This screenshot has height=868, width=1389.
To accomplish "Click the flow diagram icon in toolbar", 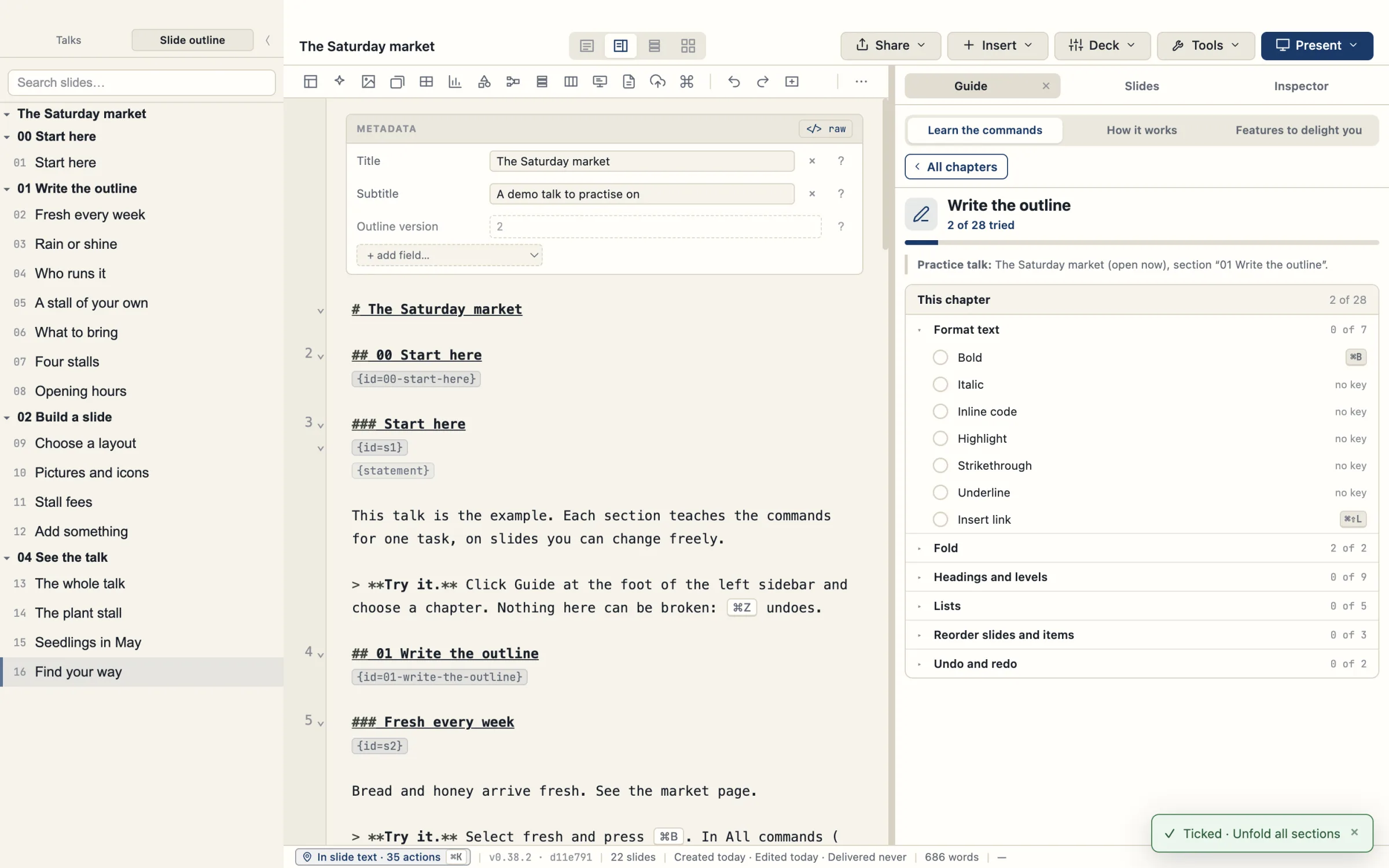I will (513, 82).
